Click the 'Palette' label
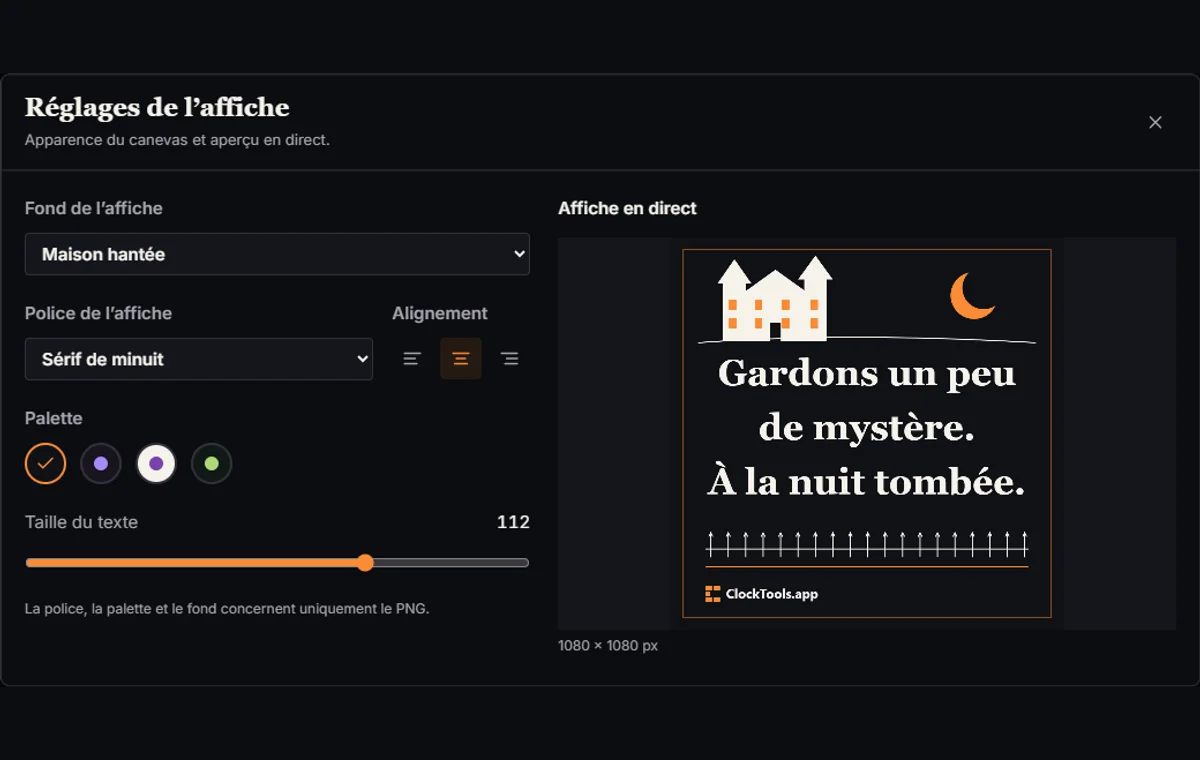The image size is (1200, 760). (x=53, y=418)
